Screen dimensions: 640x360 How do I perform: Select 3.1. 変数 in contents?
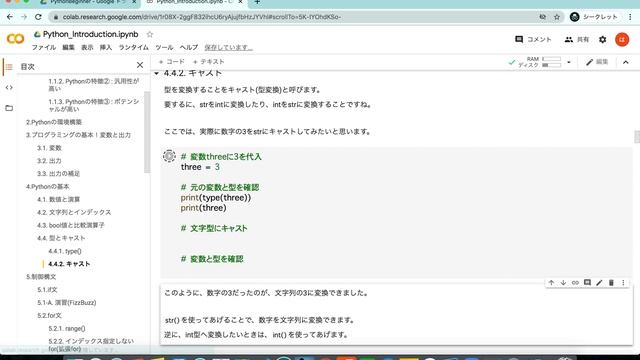click(x=49, y=148)
